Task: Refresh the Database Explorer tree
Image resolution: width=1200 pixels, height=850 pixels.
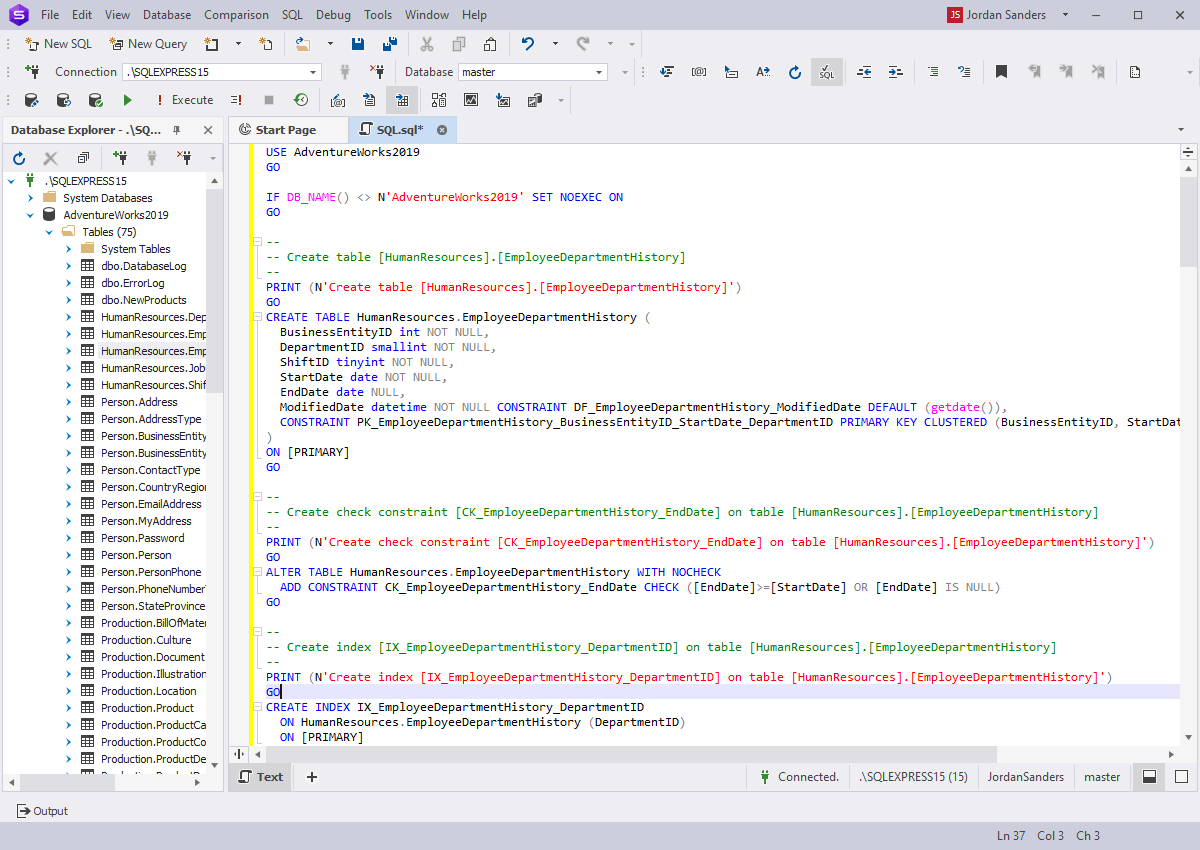Action: coord(19,158)
